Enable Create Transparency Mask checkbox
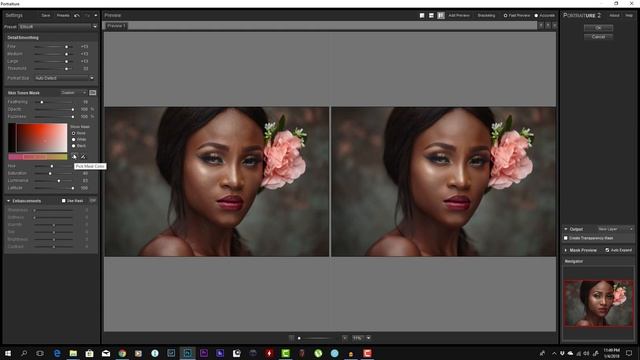This screenshot has width=640, height=360. [566, 238]
